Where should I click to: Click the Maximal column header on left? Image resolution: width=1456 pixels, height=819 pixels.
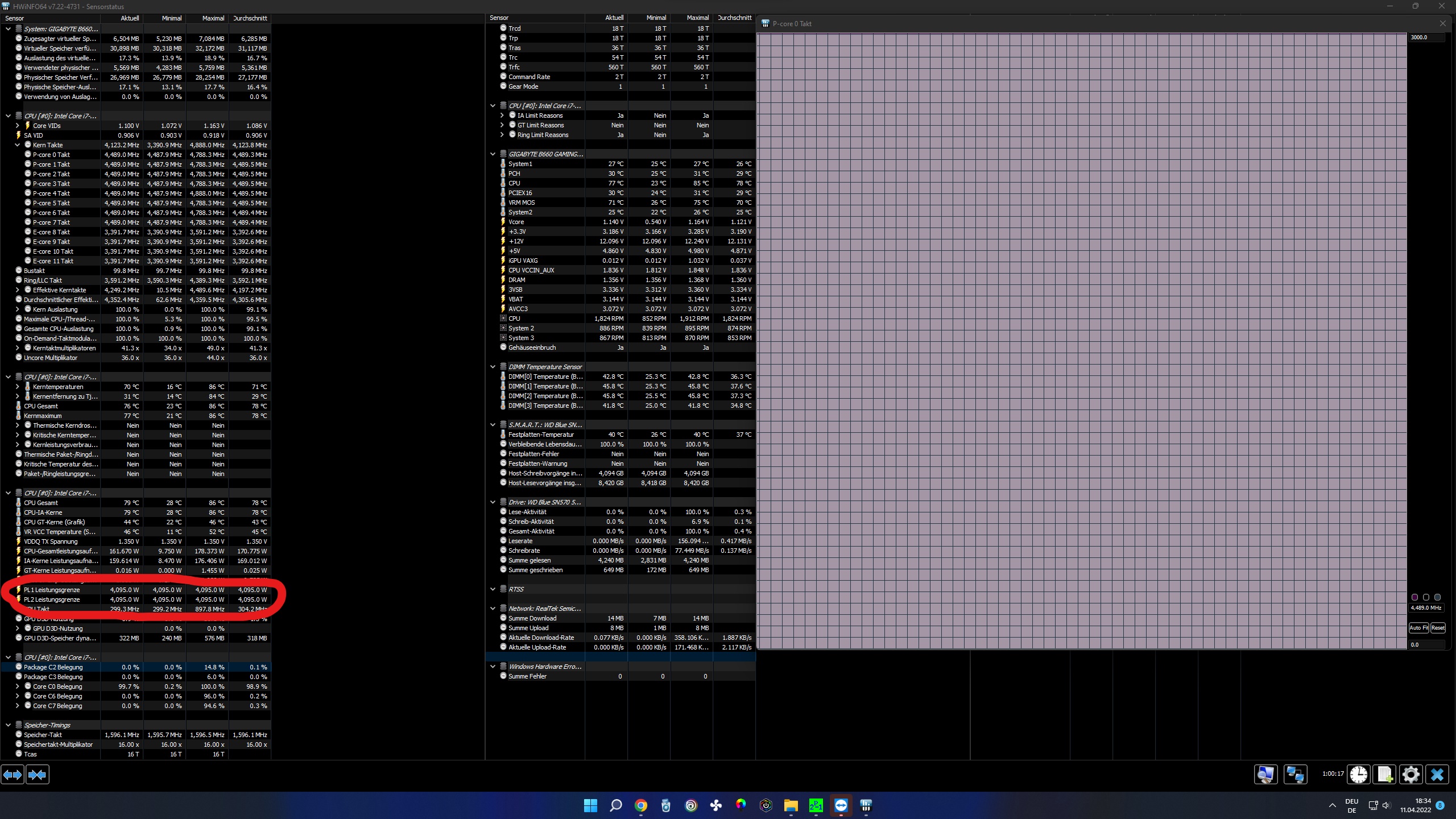click(x=213, y=18)
